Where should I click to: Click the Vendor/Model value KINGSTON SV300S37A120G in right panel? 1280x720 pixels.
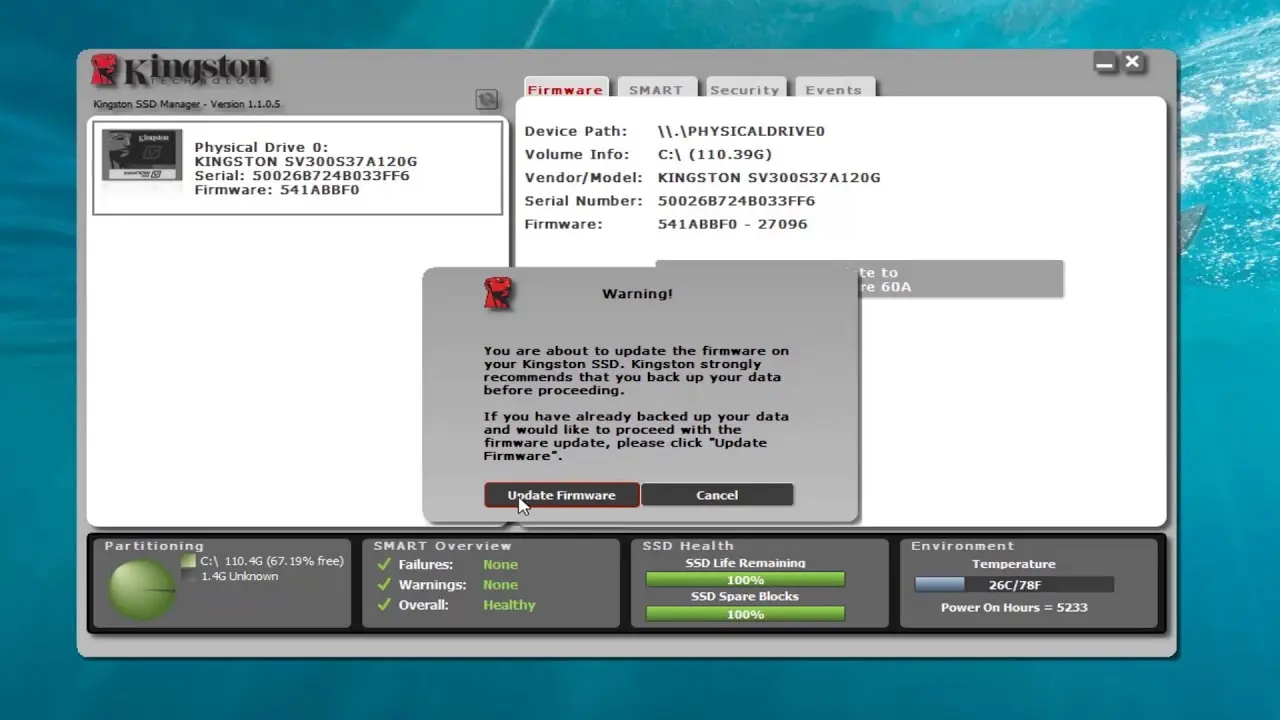coord(769,177)
